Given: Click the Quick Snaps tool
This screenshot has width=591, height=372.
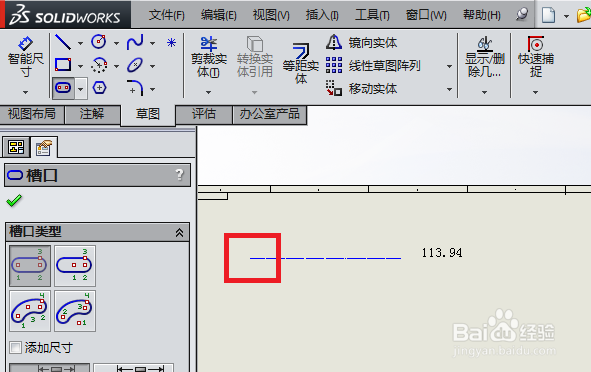Looking at the screenshot, I should pyautogui.click(x=536, y=57).
